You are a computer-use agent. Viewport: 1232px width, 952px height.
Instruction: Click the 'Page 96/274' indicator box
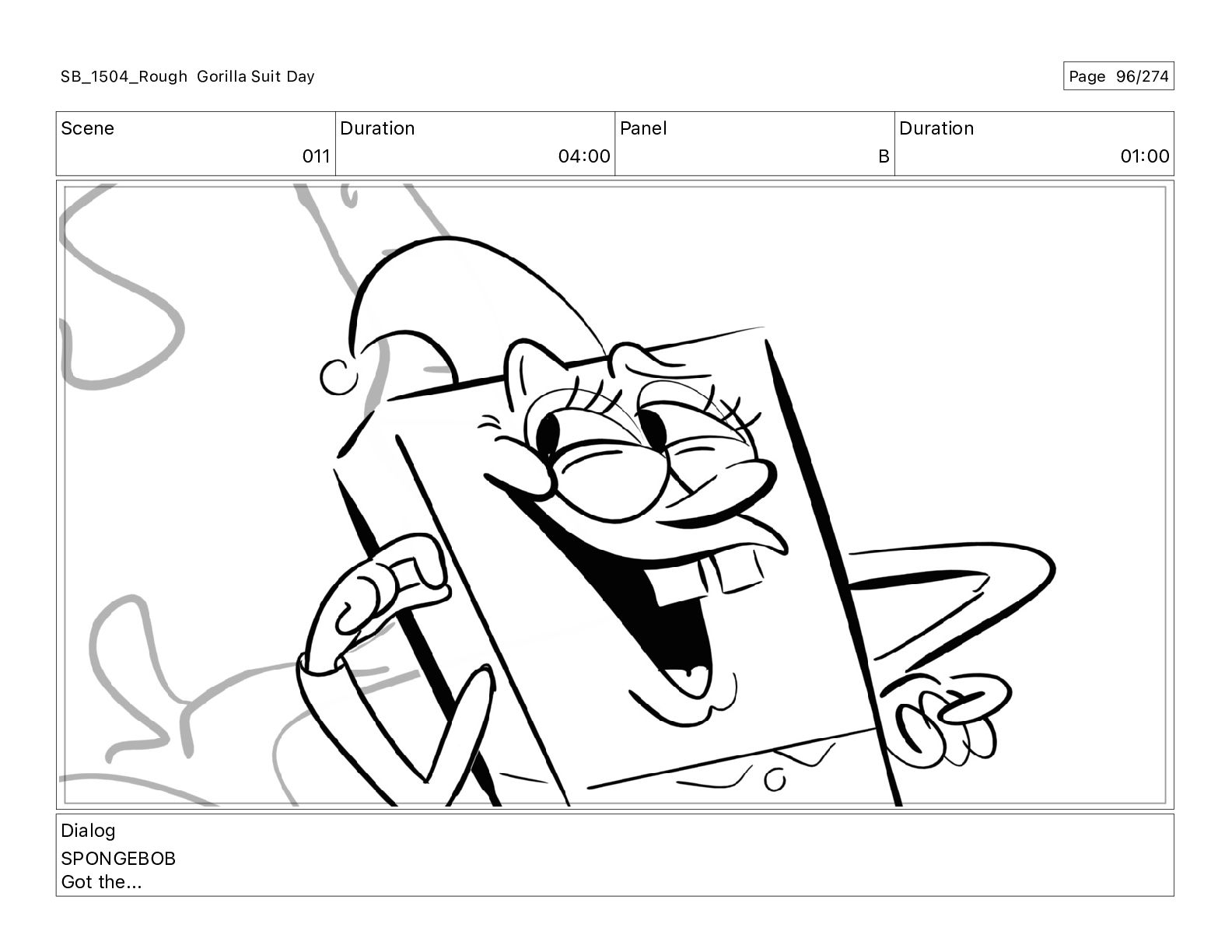coord(1118,76)
